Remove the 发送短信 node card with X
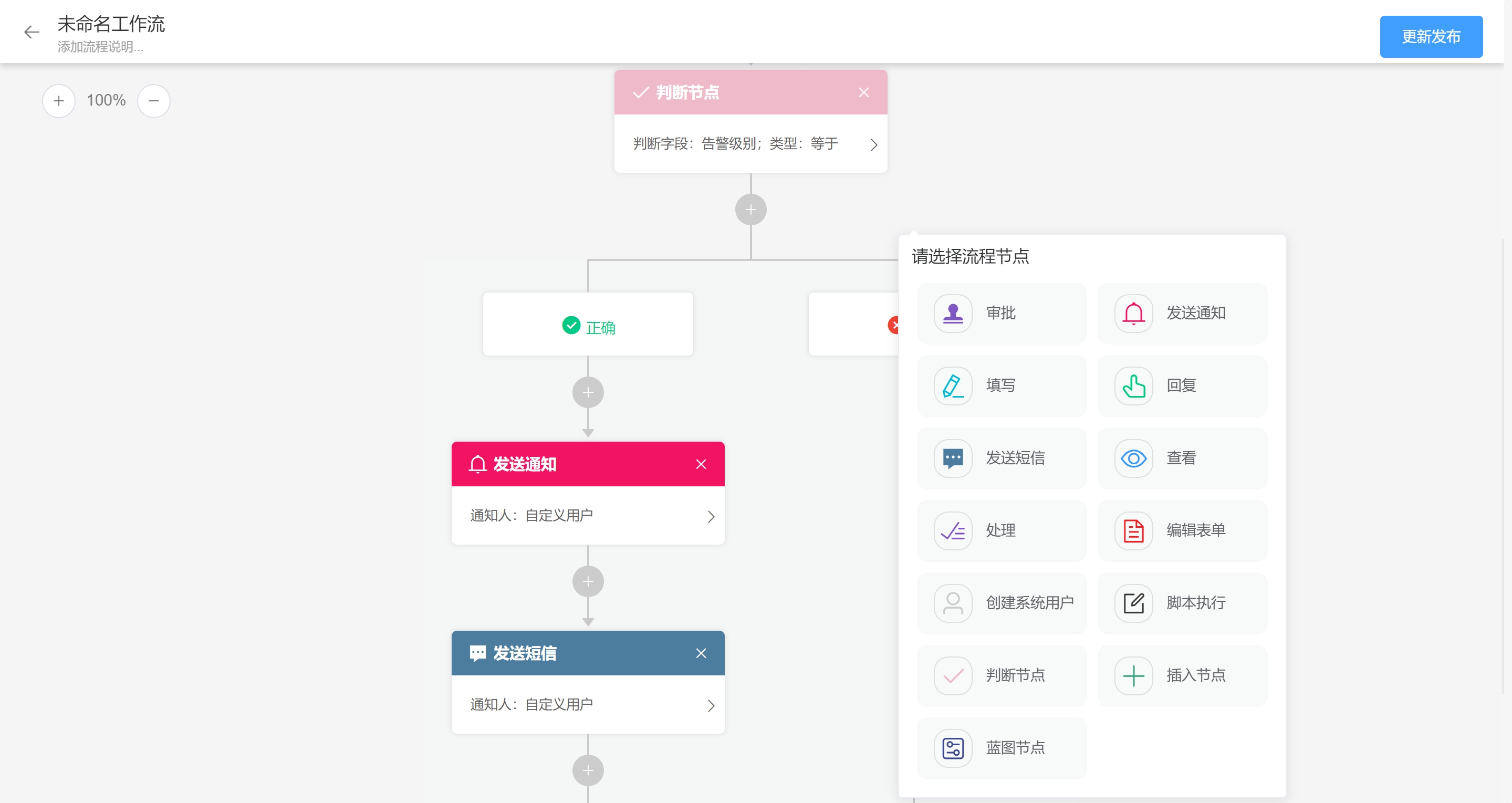The image size is (1512, 803). tap(701, 653)
